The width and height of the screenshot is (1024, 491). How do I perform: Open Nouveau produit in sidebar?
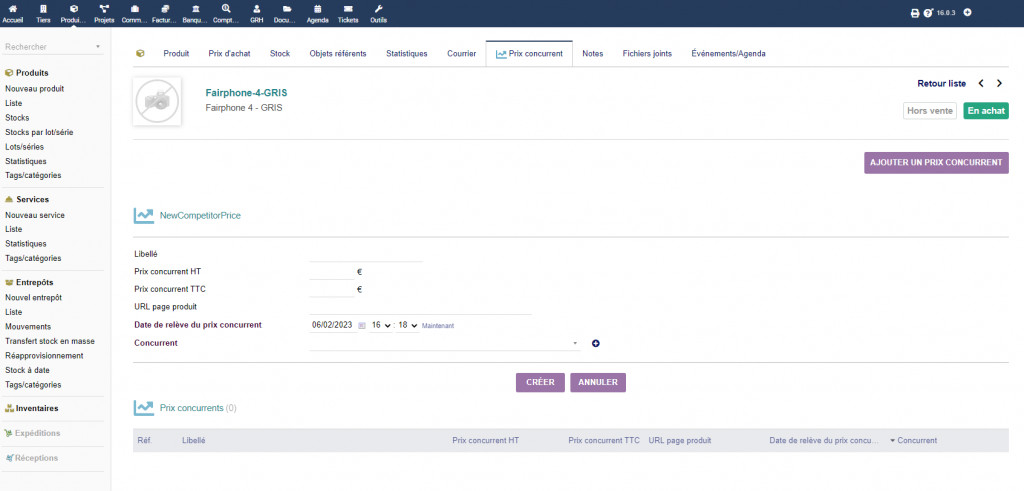[35, 89]
